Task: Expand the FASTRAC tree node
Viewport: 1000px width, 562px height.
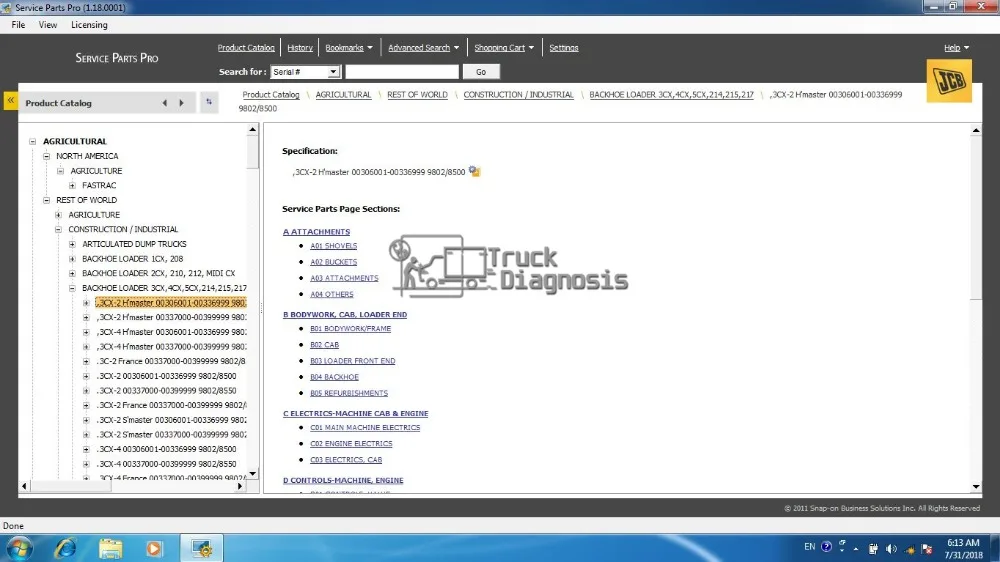Action: [72, 186]
